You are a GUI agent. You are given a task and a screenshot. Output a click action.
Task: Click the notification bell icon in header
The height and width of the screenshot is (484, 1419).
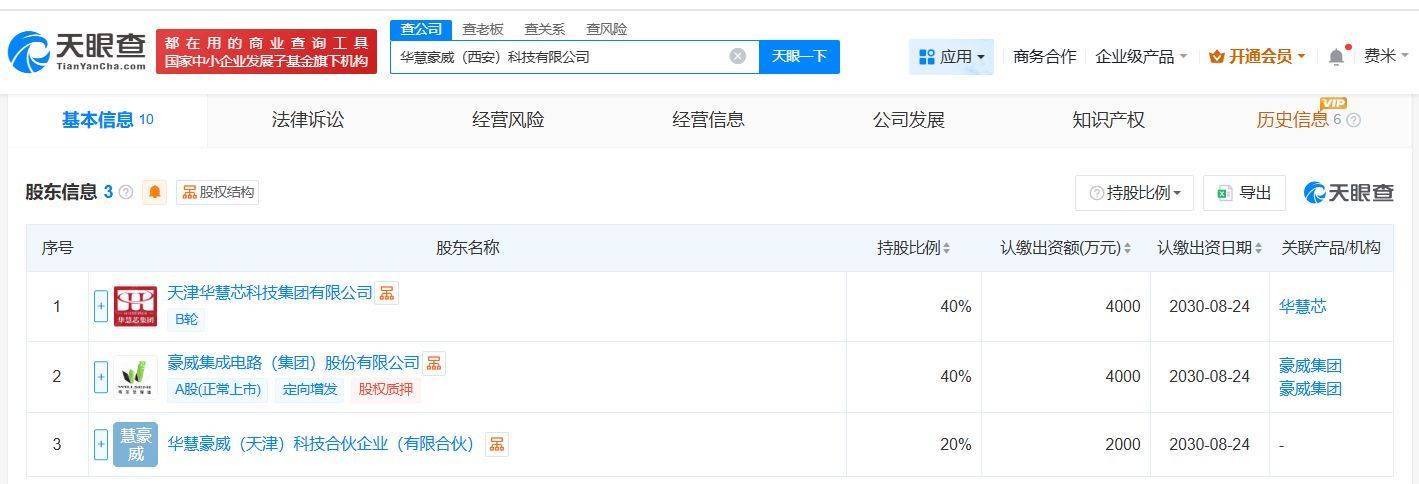coord(1336,57)
